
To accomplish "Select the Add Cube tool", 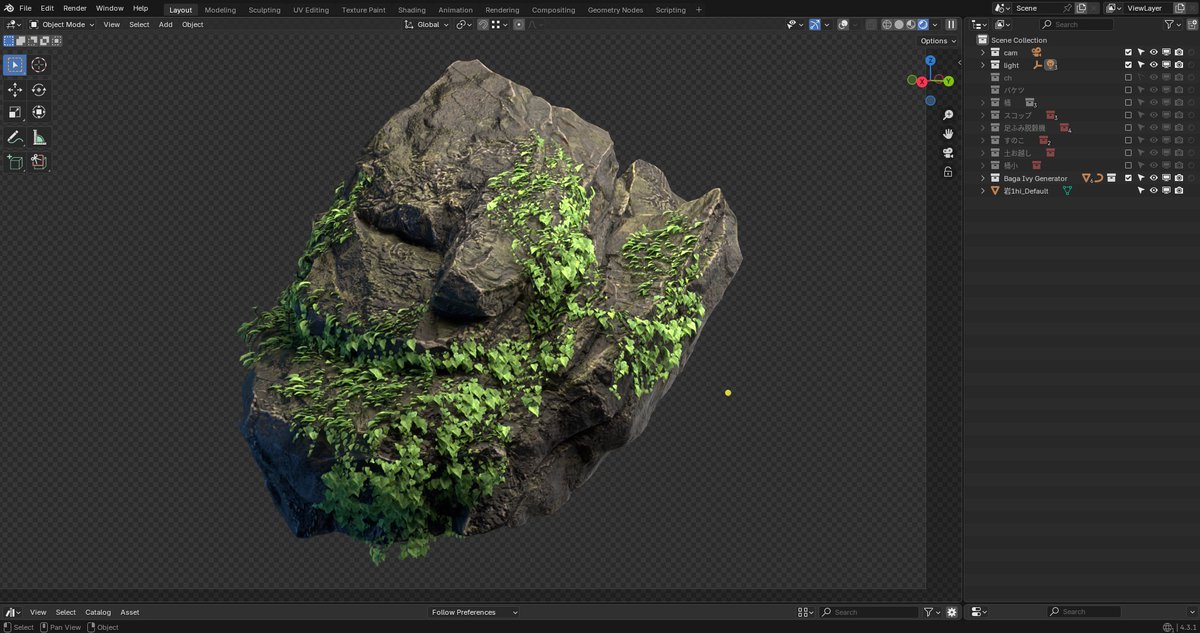I will pos(15,161).
